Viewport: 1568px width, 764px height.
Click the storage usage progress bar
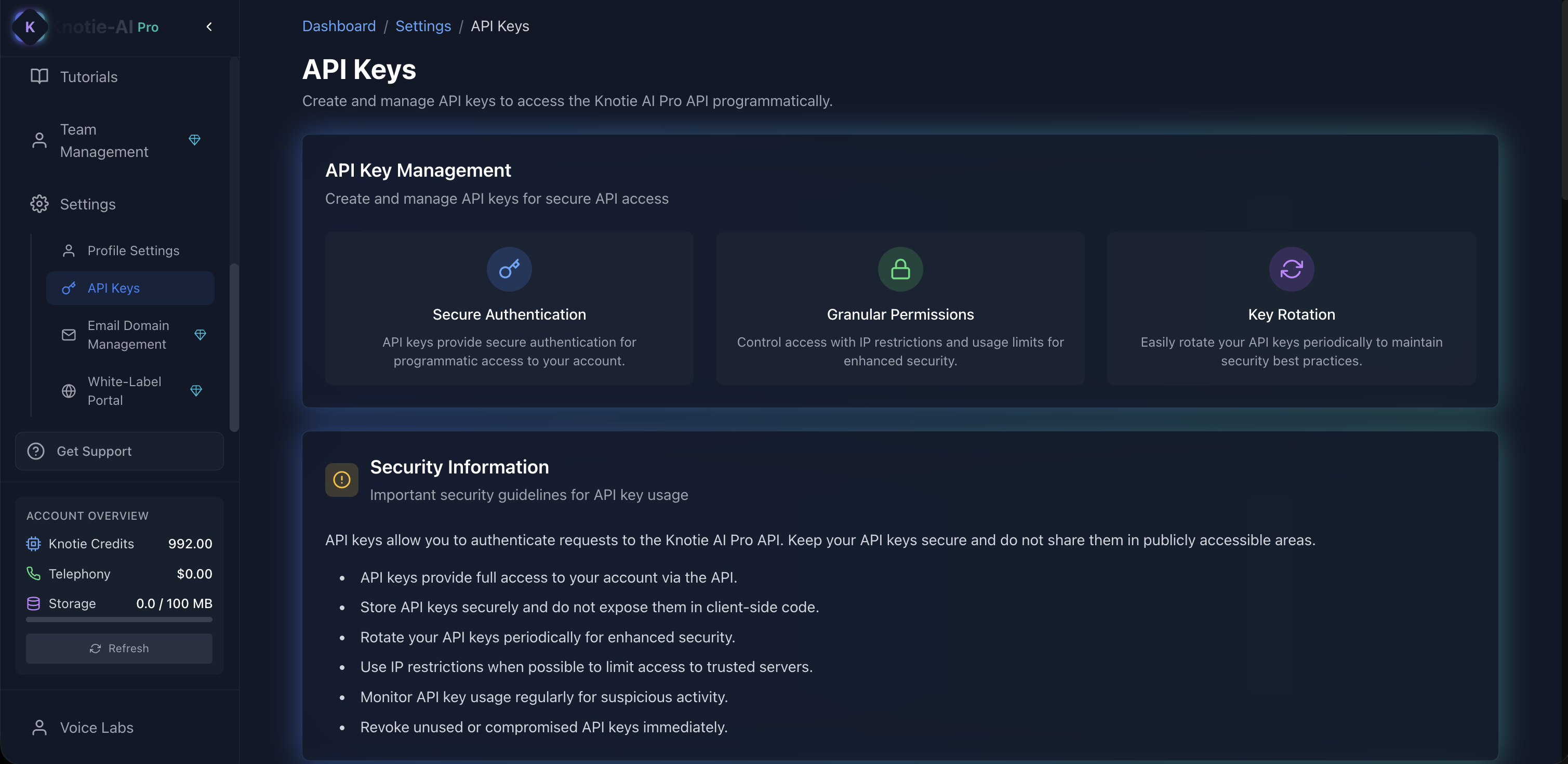[x=119, y=620]
